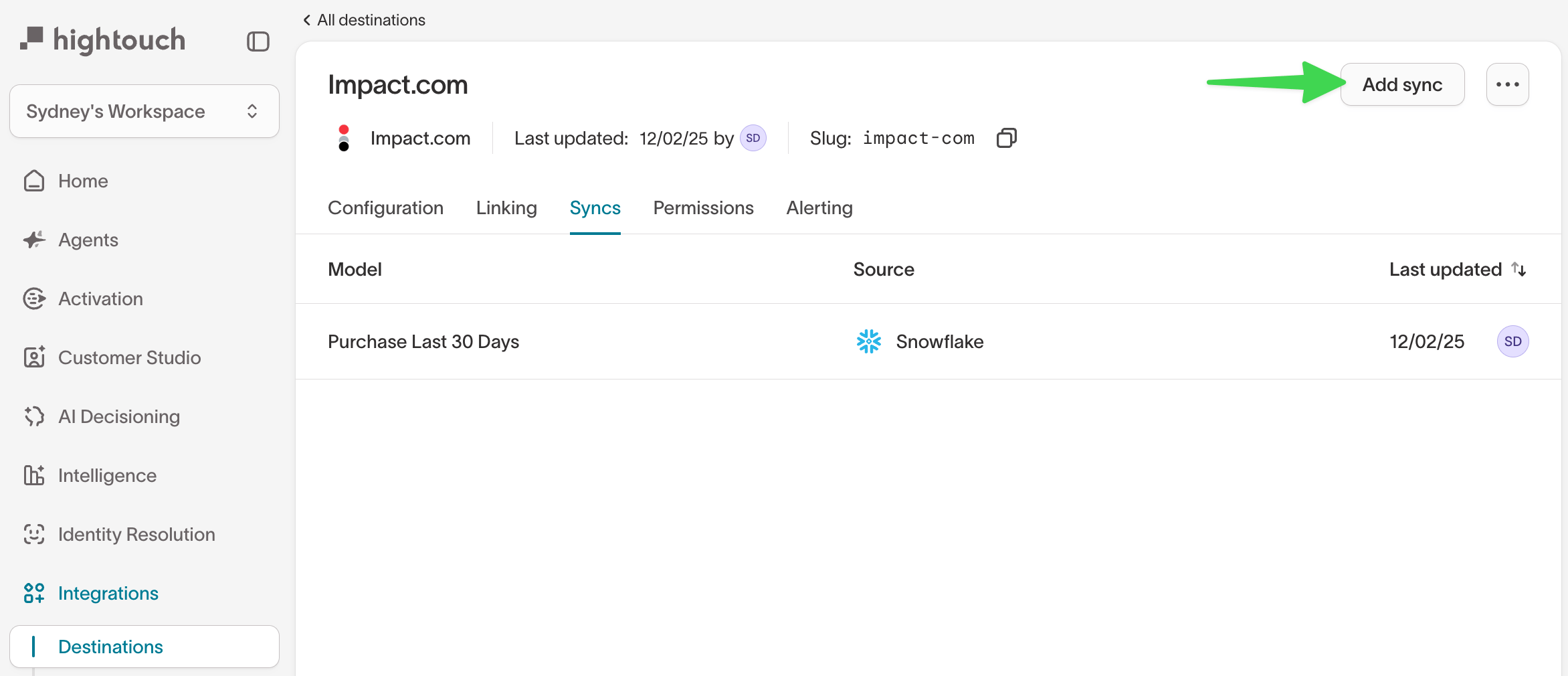Open Home in sidebar
Viewport: 1568px width, 676px height.
coord(83,181)
